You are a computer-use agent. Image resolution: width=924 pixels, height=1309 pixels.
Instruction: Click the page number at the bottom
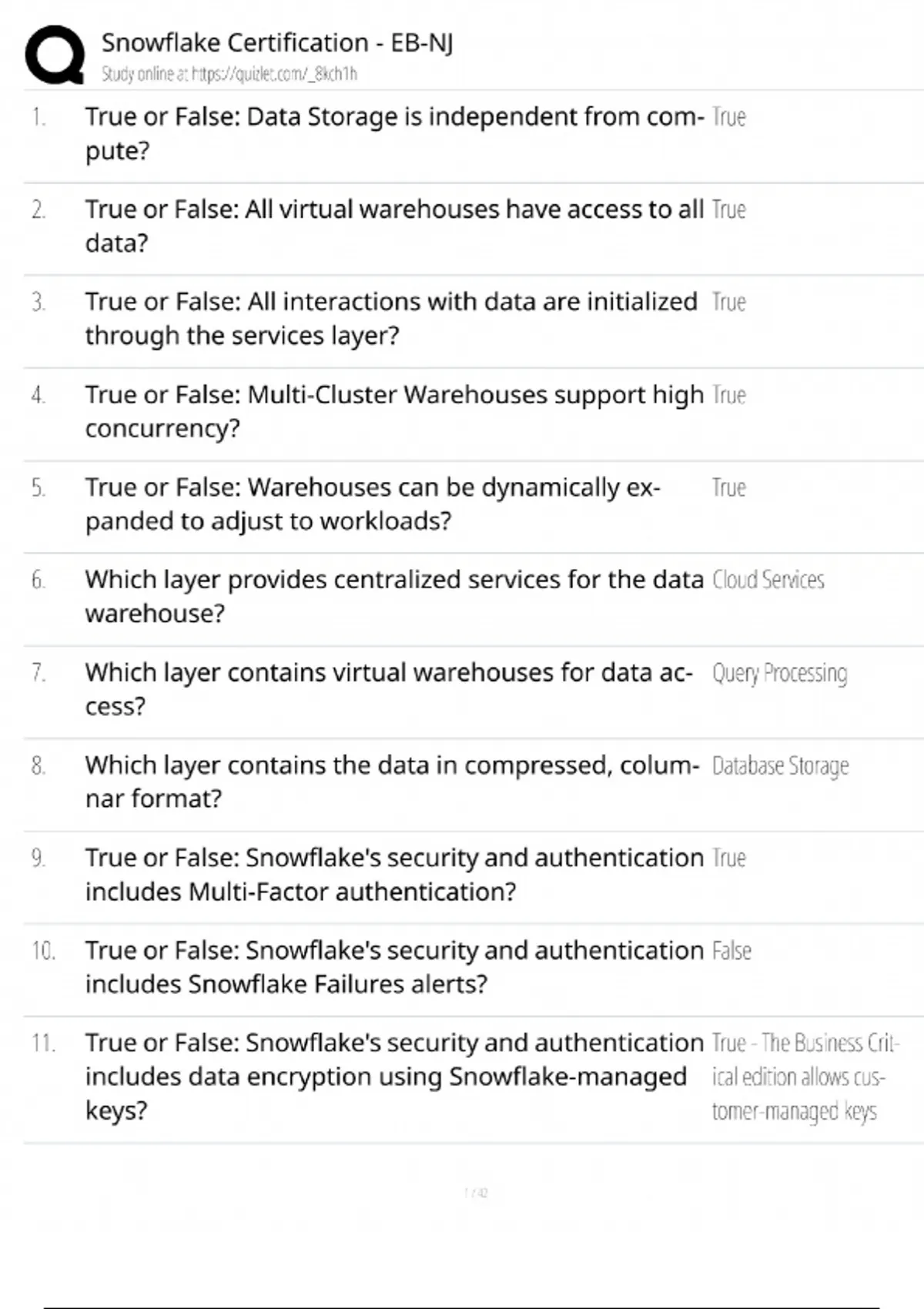476,1193
